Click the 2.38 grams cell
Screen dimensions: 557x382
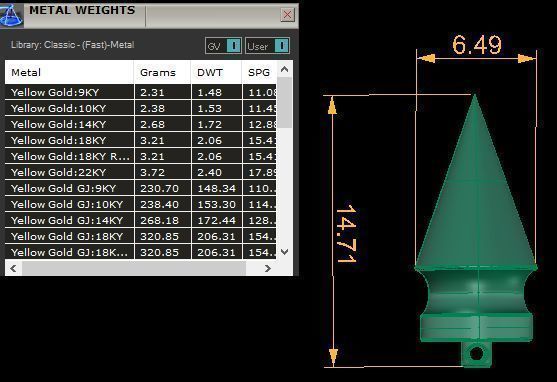163,108
